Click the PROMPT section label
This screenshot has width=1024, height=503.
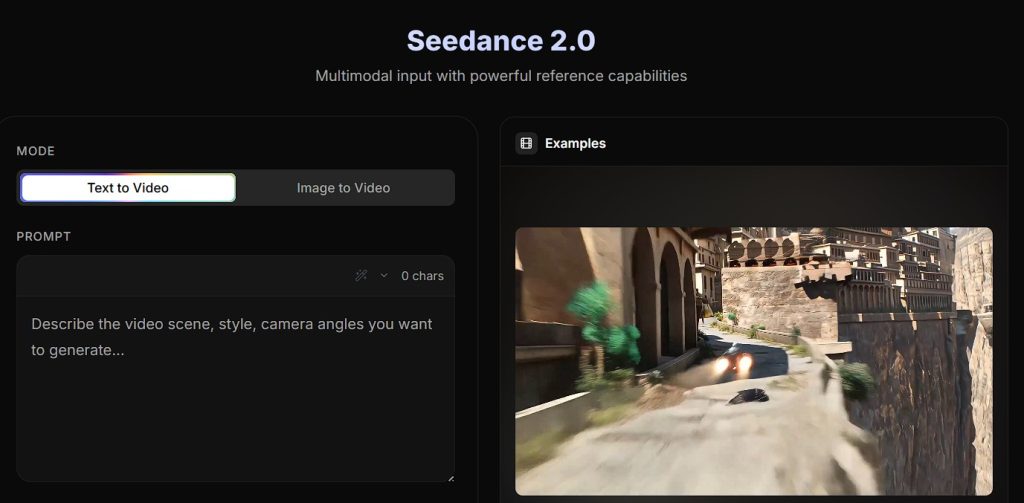click(x=44, y=236)
